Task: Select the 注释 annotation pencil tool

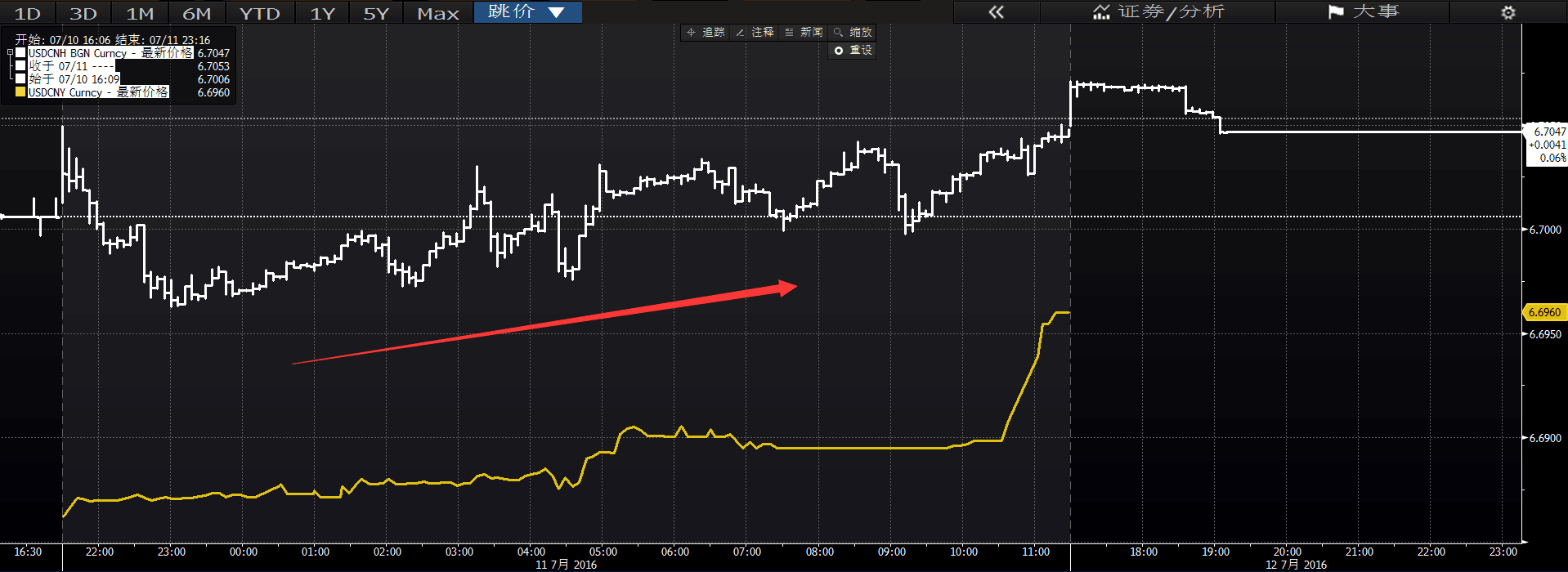Action: tap(755, 32)
